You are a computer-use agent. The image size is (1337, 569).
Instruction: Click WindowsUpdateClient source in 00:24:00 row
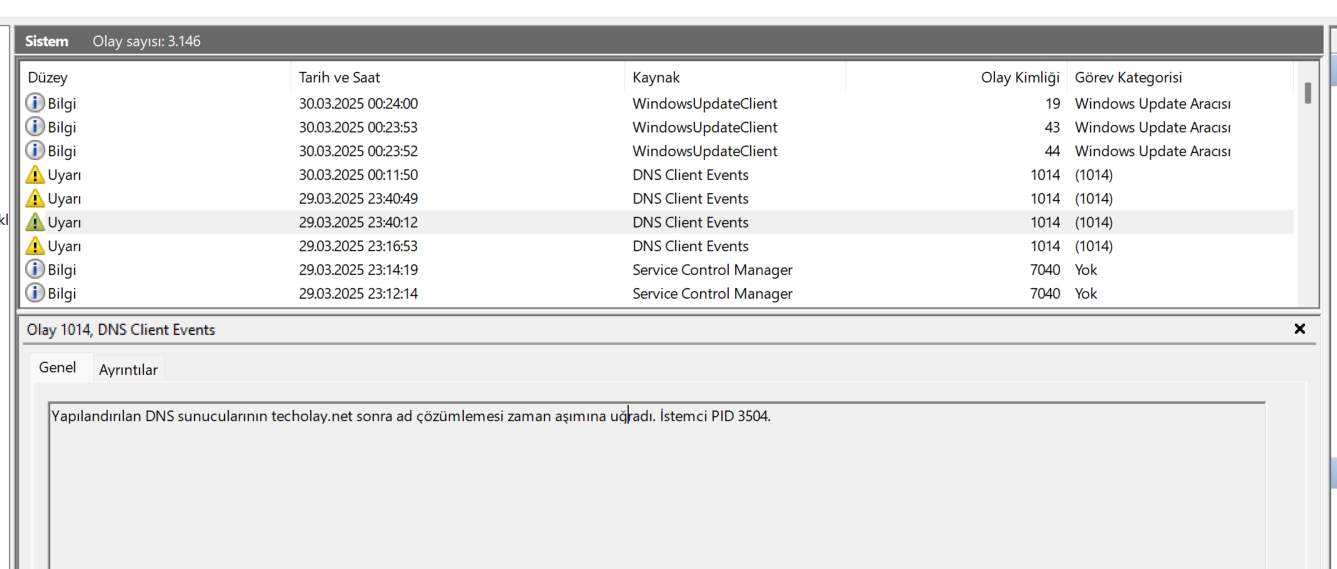click(x=705, y=103)
